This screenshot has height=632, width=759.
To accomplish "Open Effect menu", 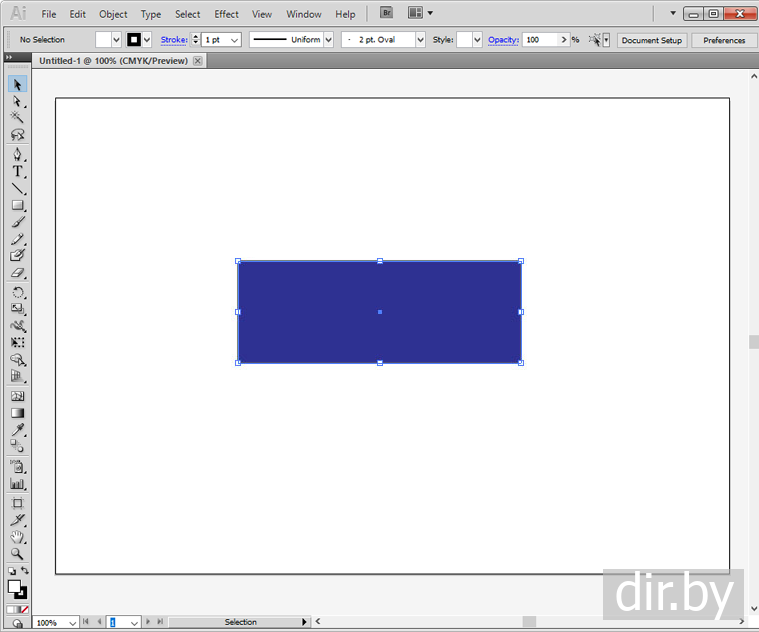I will coord(227,14).
